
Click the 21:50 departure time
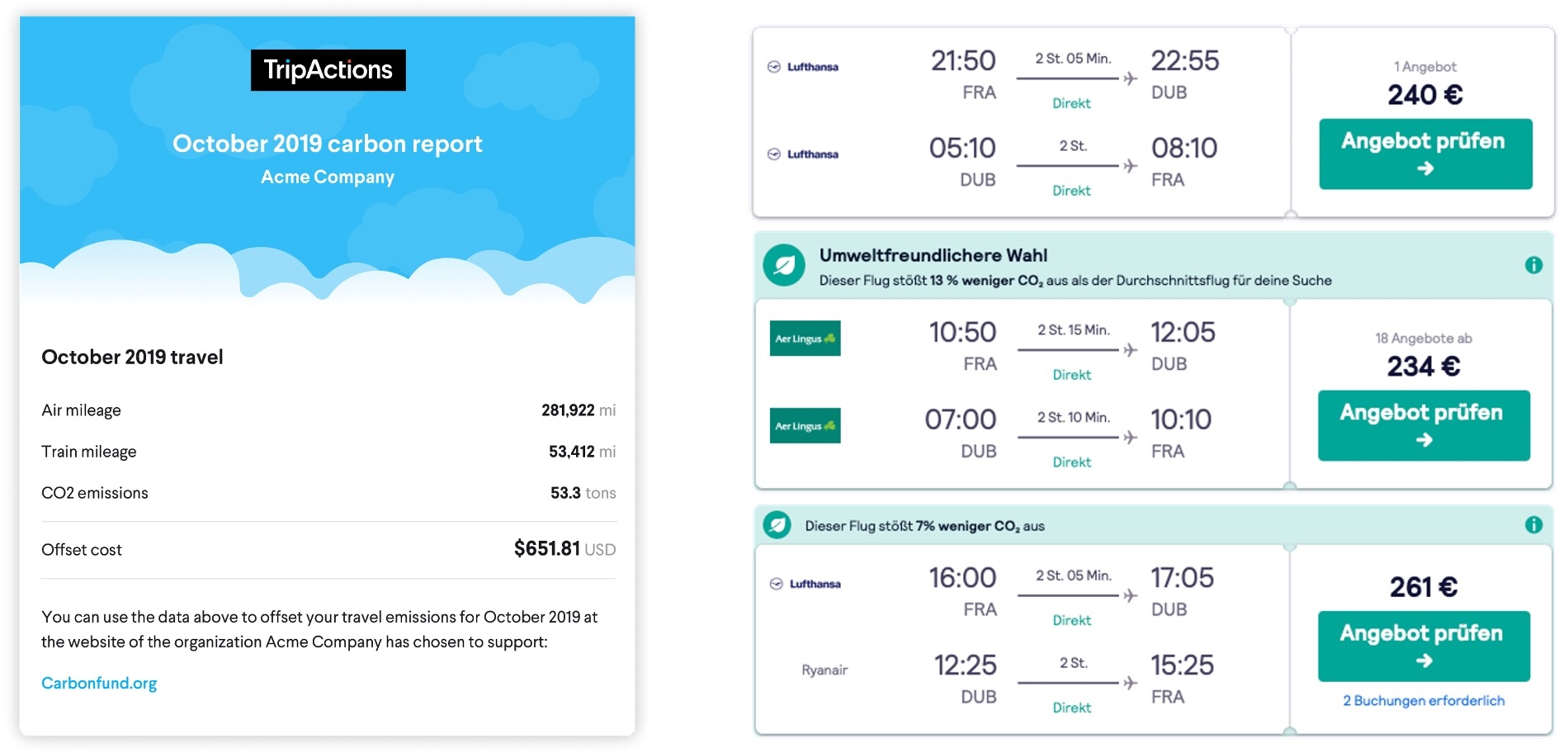(963, 61)
